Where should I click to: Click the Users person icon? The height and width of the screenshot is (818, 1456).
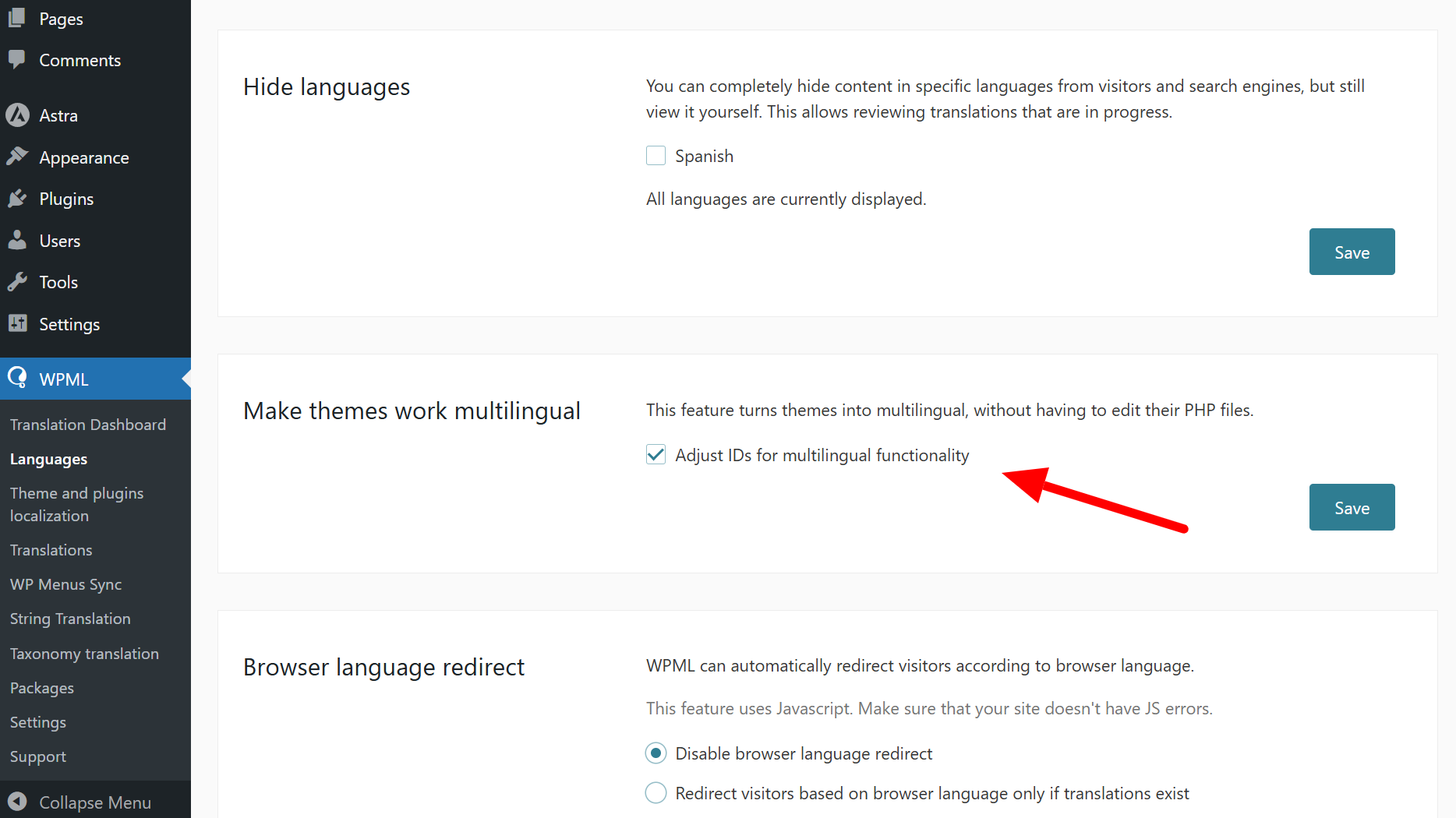click(x=17, y=240)
